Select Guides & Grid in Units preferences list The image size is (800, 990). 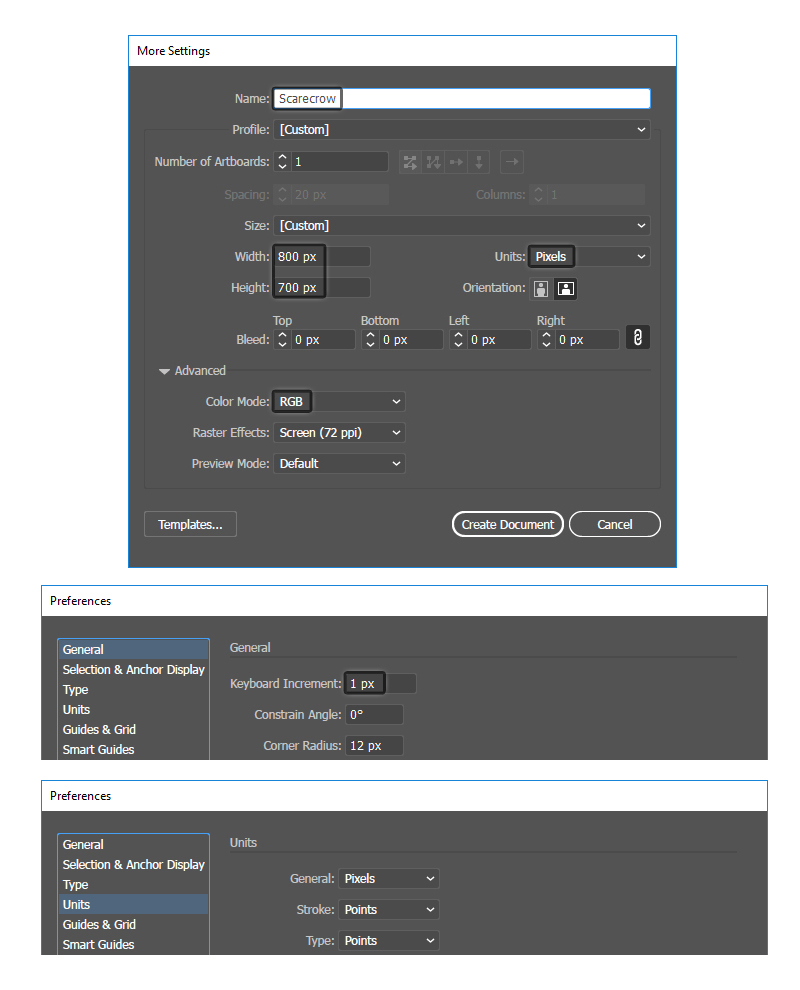[99, 925]
